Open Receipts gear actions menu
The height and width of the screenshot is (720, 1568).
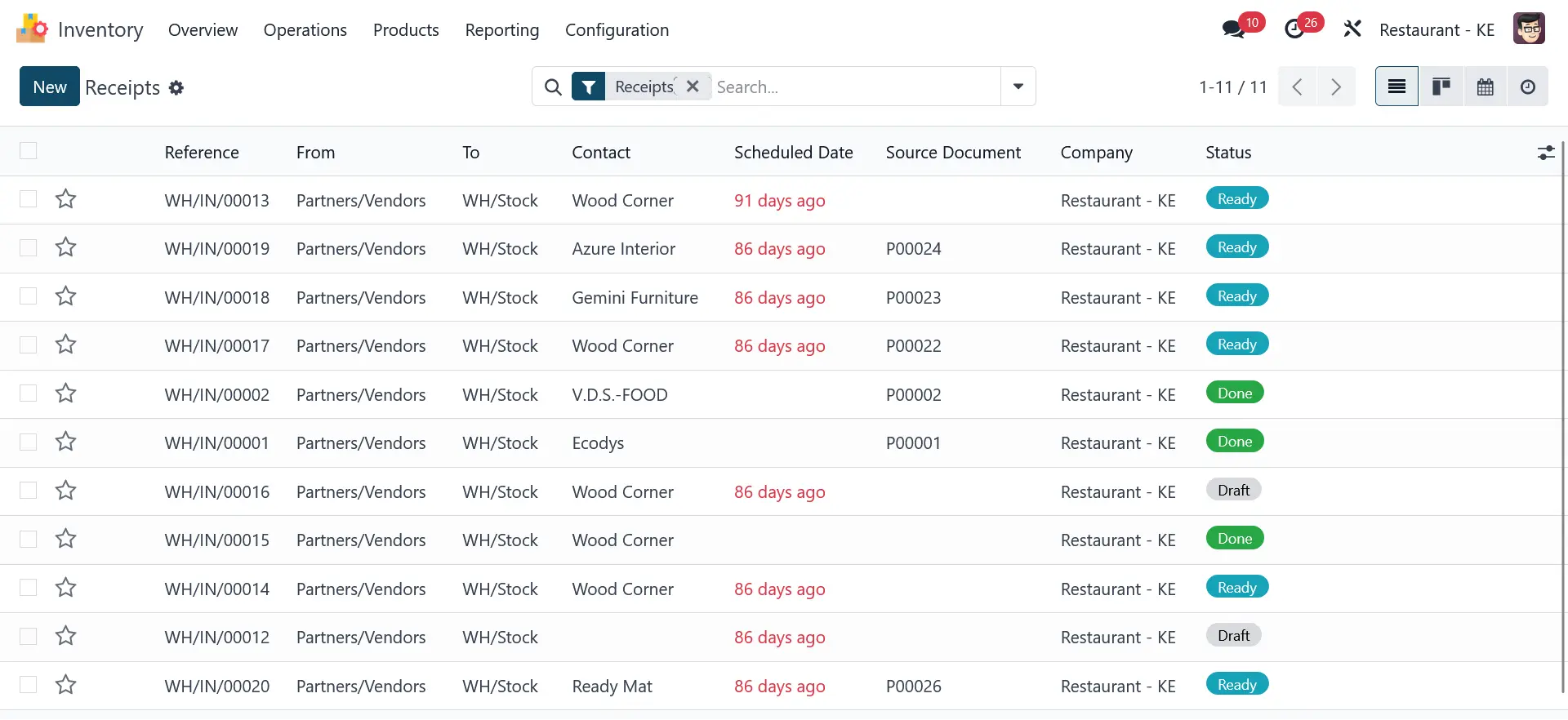pos(176,87)
